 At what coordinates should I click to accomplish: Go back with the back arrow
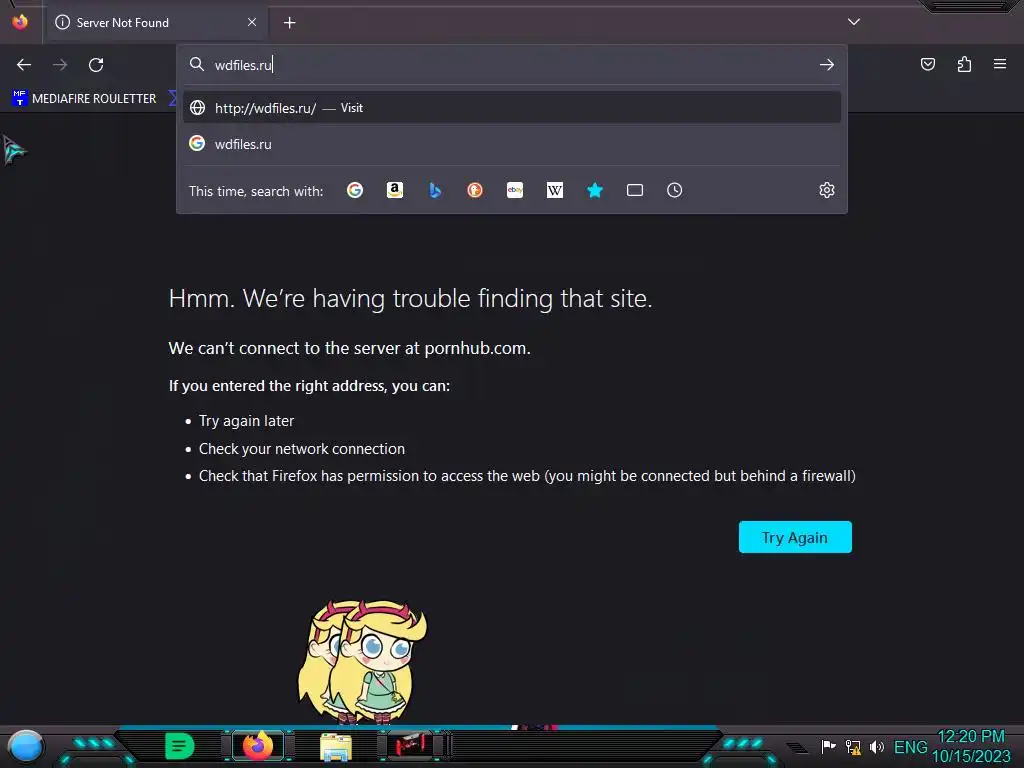tap(24, 65)
